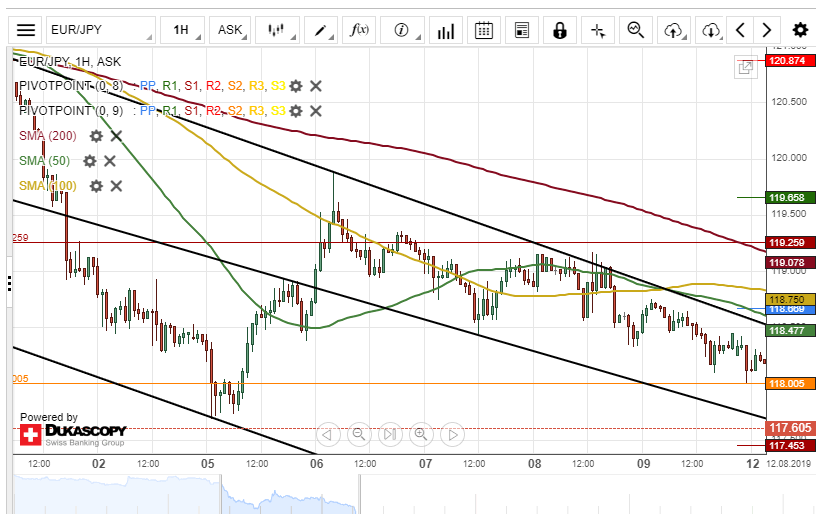Go to previous with left chevron
Viewport: 822px width, 521px height.
click(740, 30)
